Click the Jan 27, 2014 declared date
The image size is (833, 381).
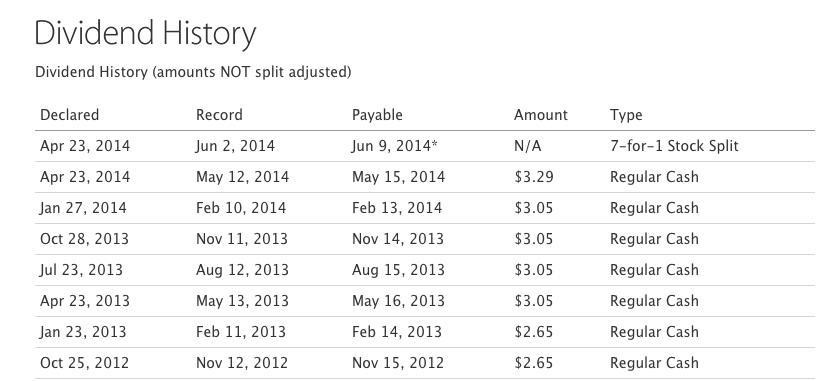click(83, 208)
